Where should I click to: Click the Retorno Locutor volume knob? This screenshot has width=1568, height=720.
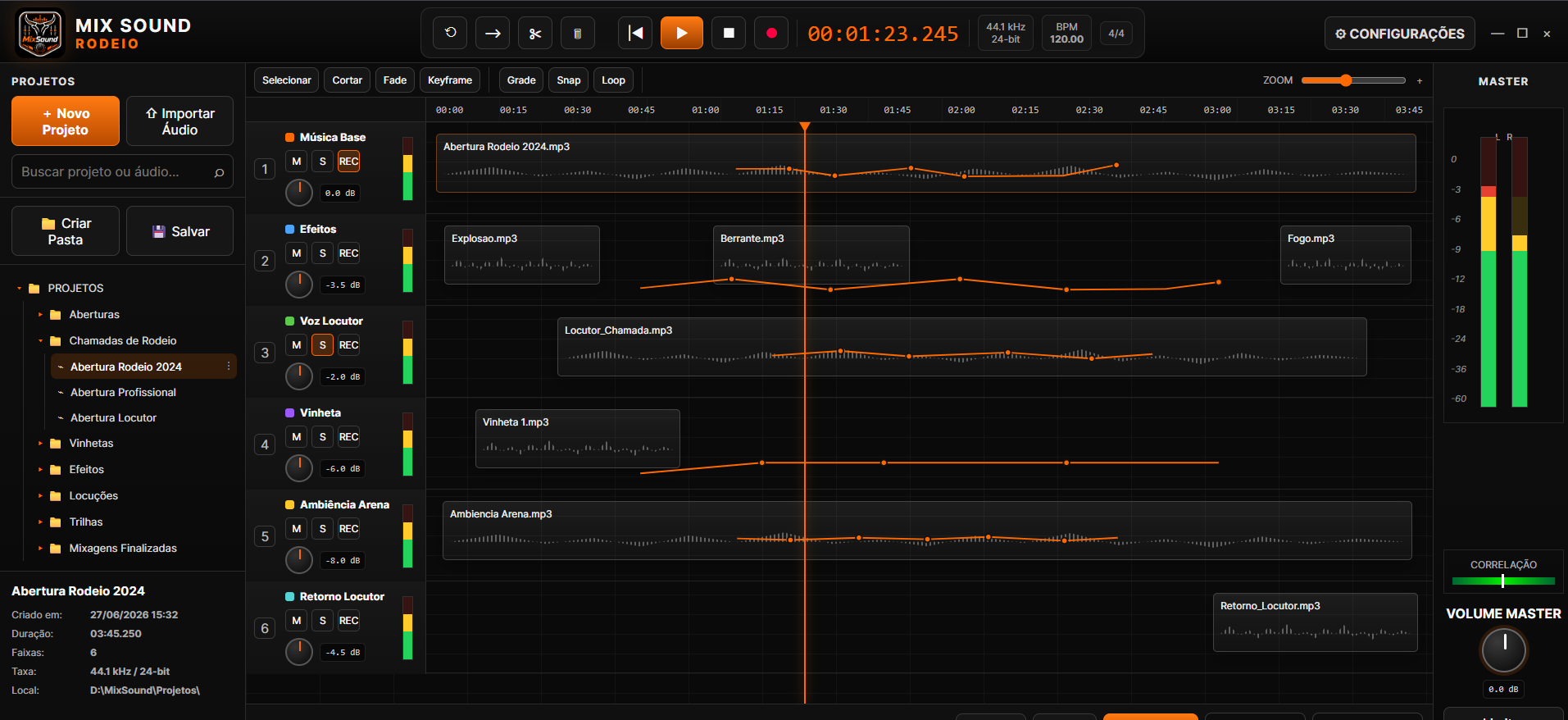(x=299, y=652)
